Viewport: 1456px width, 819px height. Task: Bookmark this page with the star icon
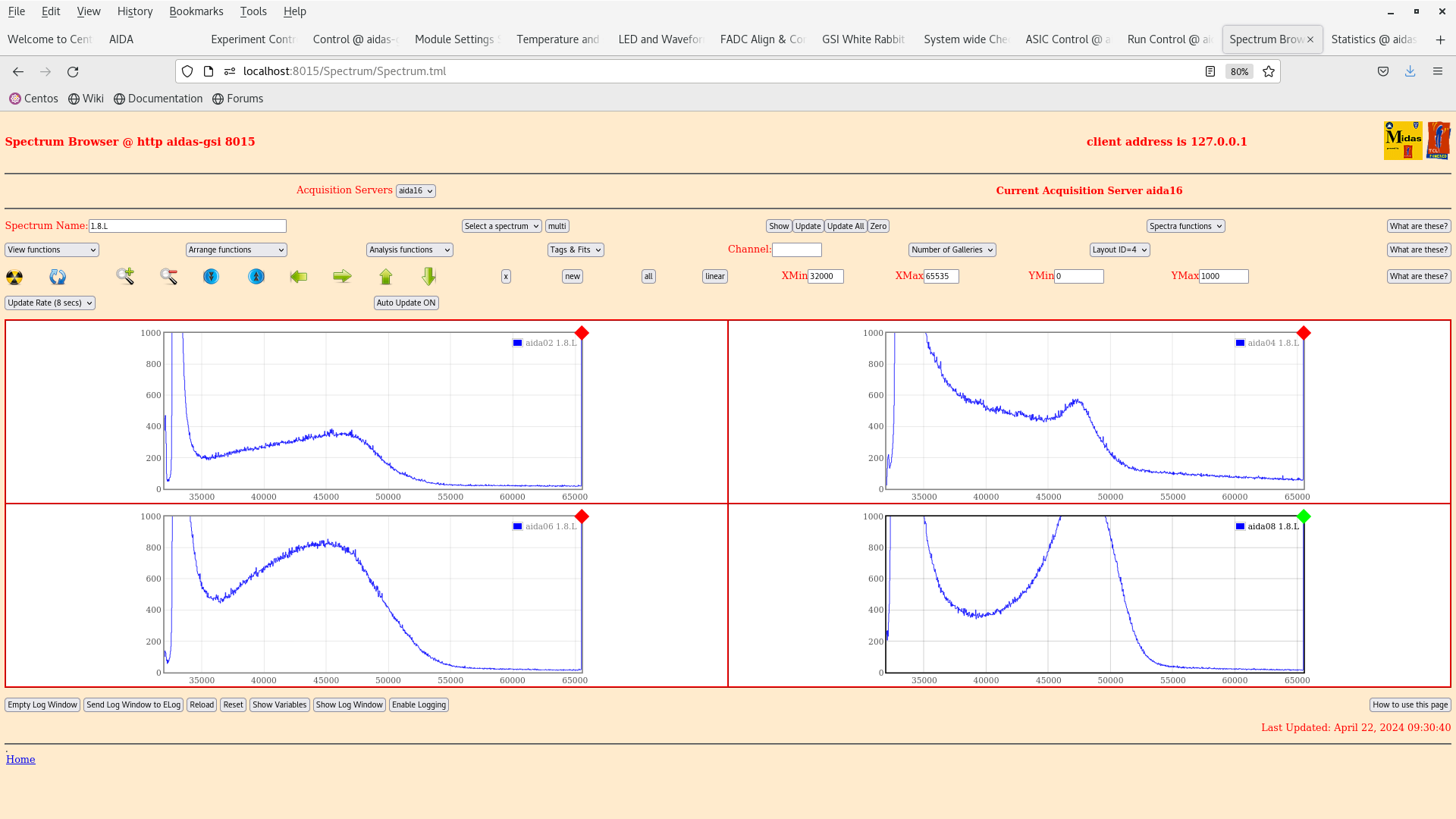pyautogui.click(x=1269, y=71)
